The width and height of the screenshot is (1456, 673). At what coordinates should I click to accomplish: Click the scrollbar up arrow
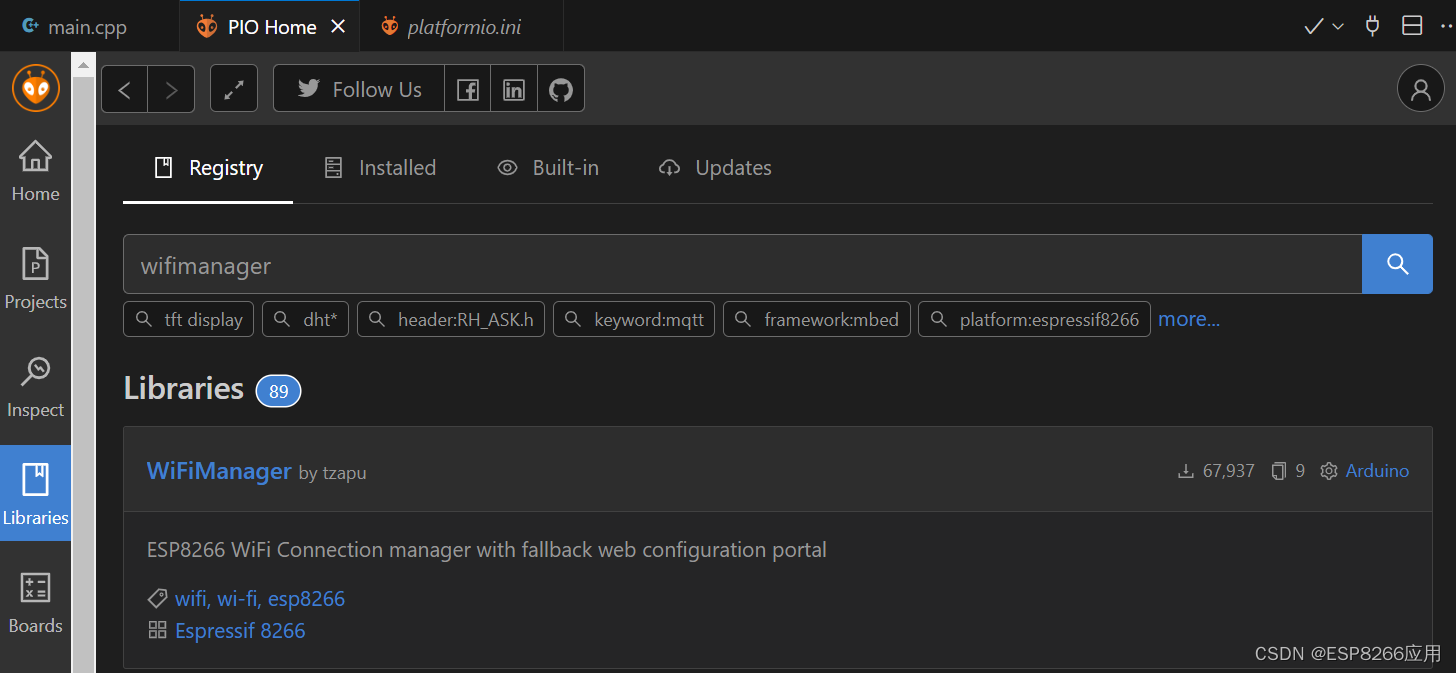tap(84, 64)
